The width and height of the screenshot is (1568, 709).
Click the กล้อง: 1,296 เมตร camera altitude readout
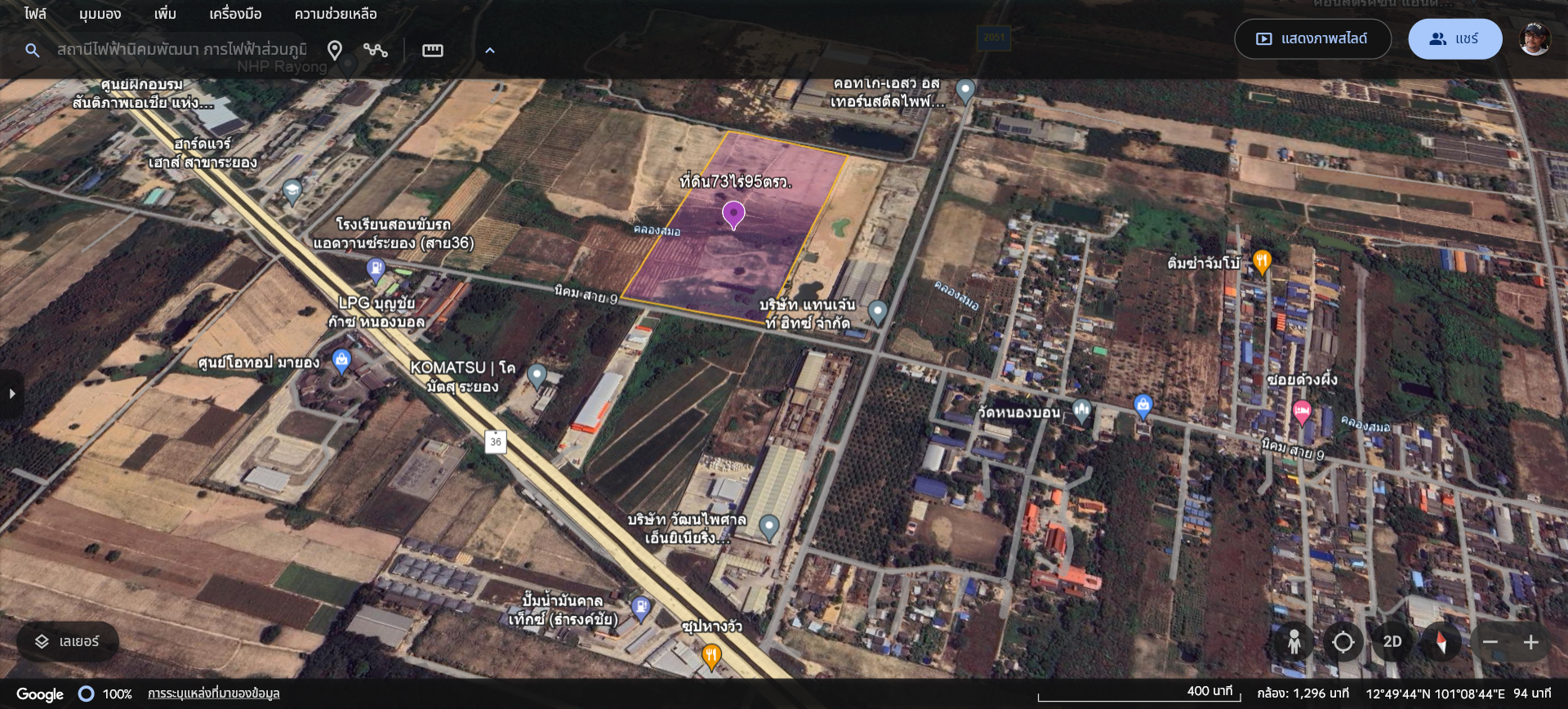(1303, 693)
